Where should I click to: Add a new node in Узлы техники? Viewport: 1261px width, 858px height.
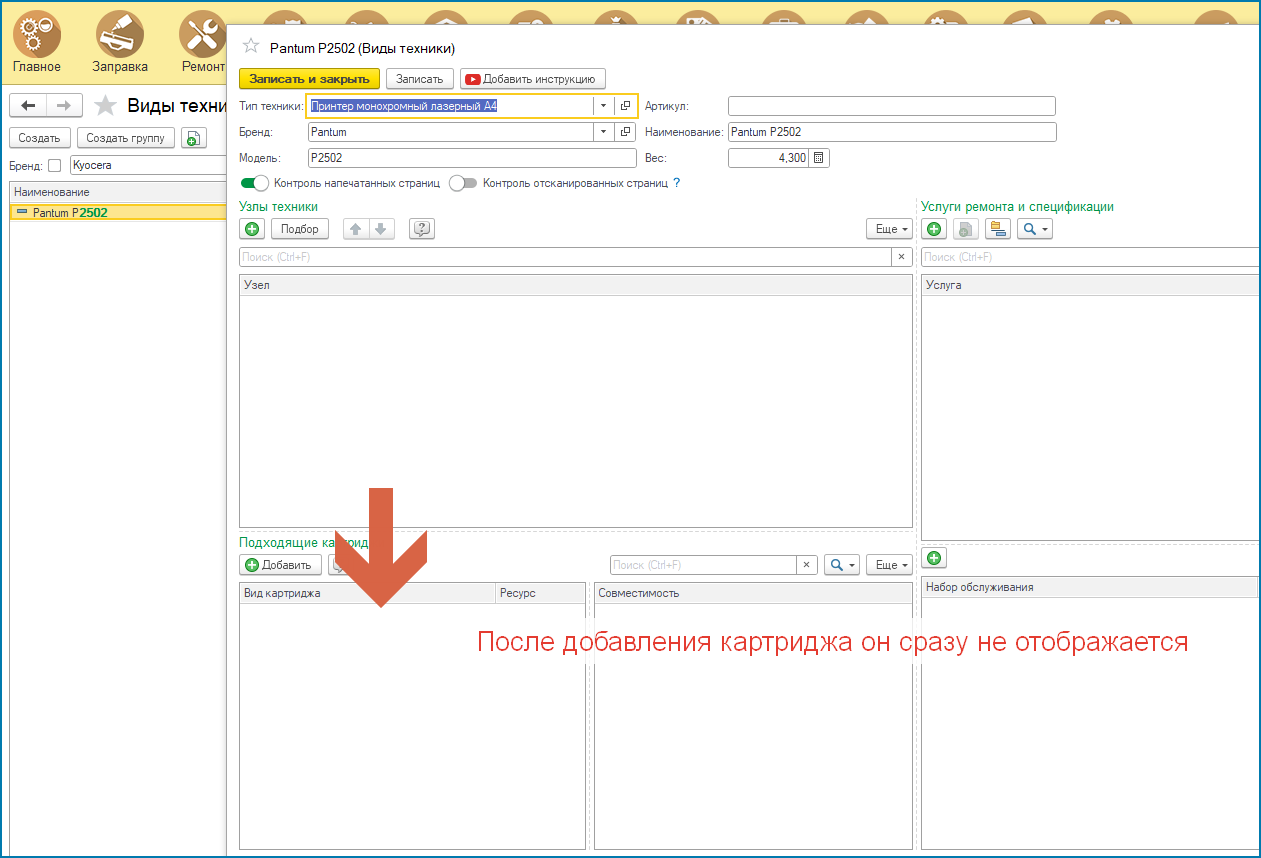[253, 229]
